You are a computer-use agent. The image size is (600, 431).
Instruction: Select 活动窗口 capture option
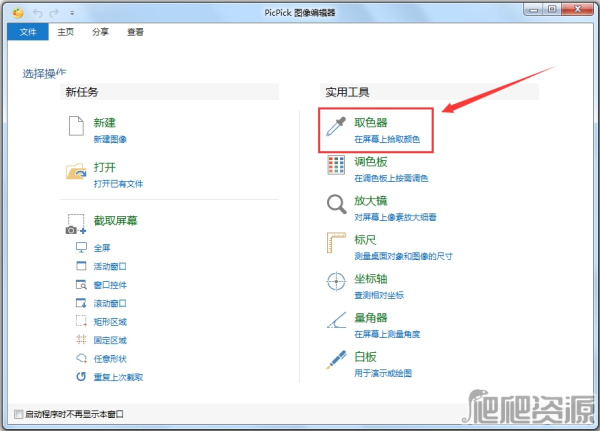point(110,266)
